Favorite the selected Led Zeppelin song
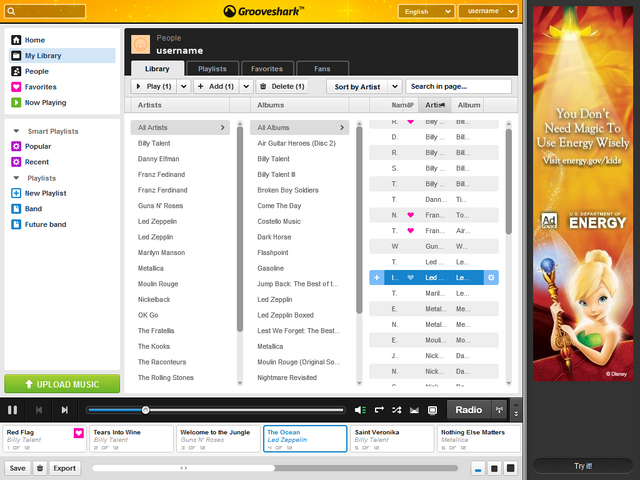Viewport: 640px width, 480px height. click(x=411, y=278)
